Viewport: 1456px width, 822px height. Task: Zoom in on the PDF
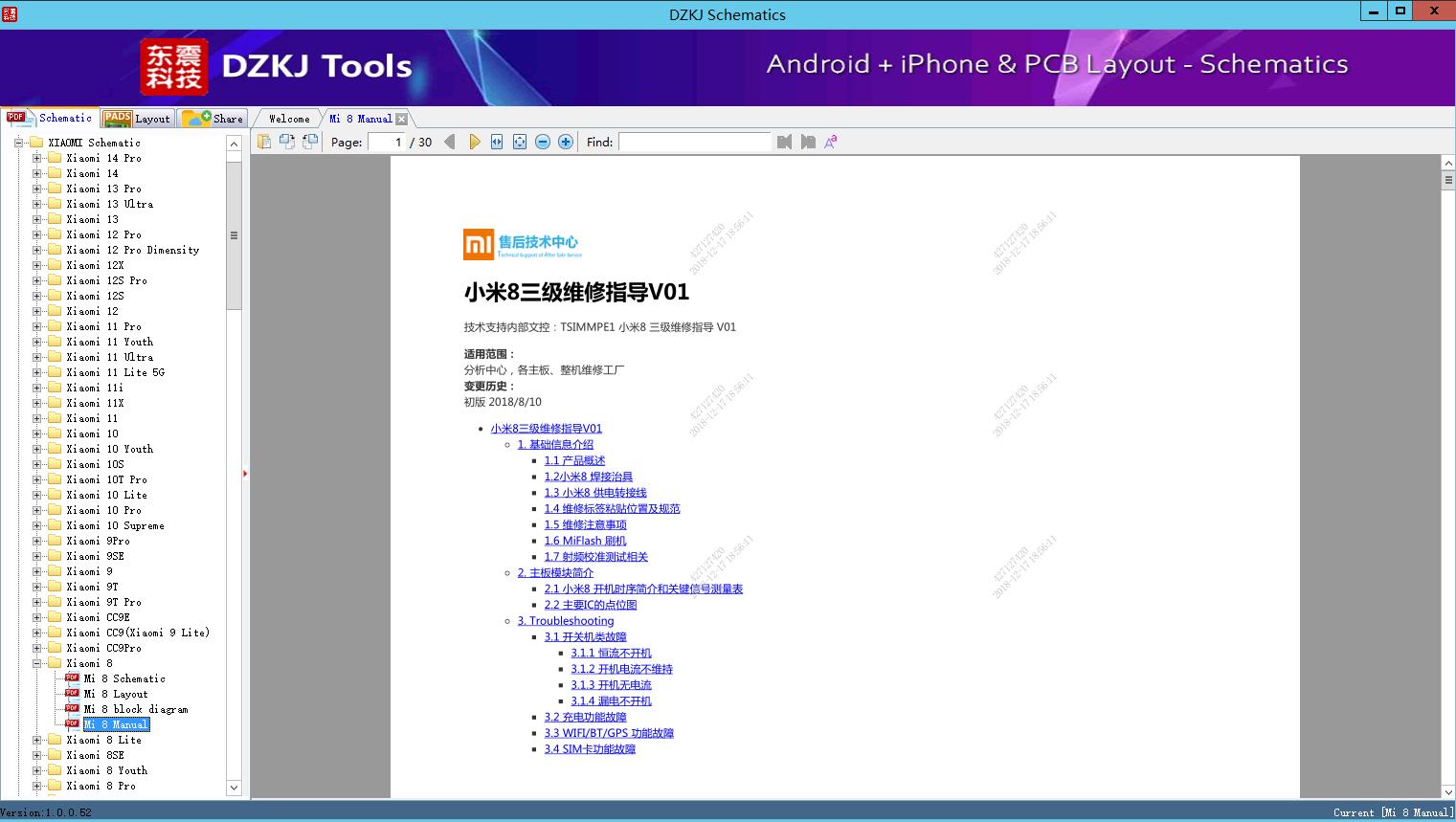click(x=566, y=142)
